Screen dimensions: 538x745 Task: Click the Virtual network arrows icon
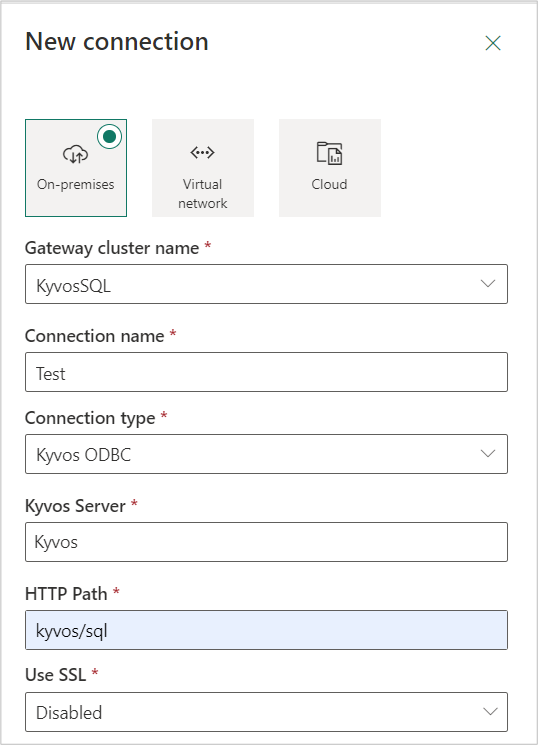(x=202, y=153)
